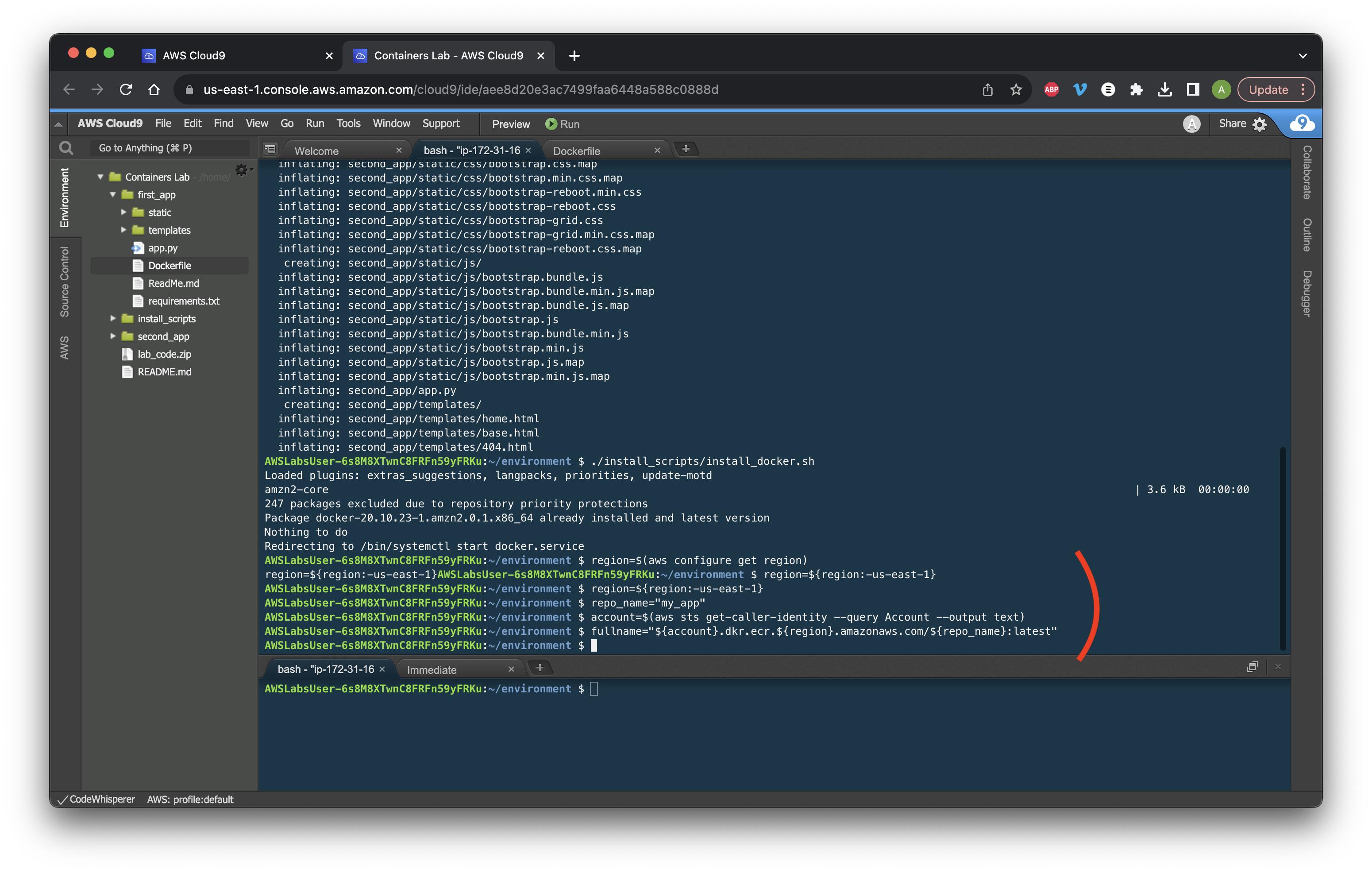Click the Cloud9 cloud logo icon
Screen dimensions: 1372x873
pos(1302,124)
